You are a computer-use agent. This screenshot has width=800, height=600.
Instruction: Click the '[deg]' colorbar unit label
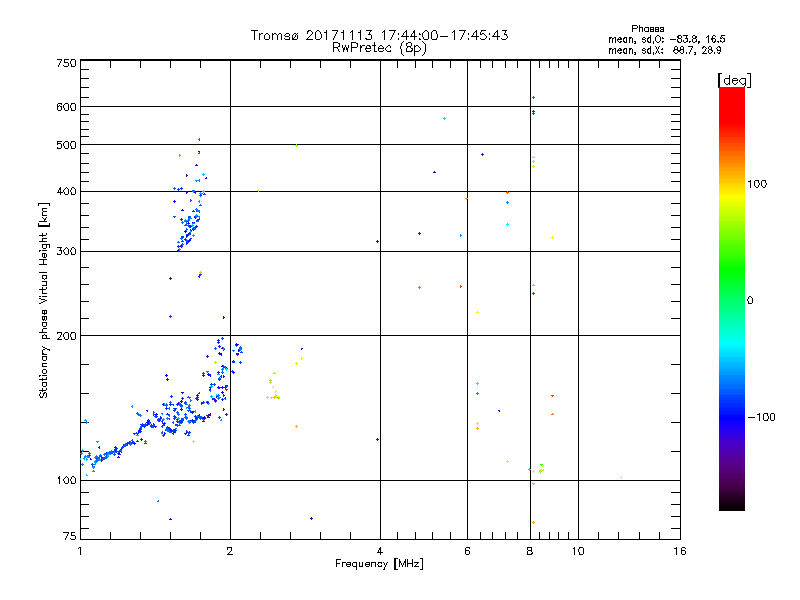coord(734,80)
